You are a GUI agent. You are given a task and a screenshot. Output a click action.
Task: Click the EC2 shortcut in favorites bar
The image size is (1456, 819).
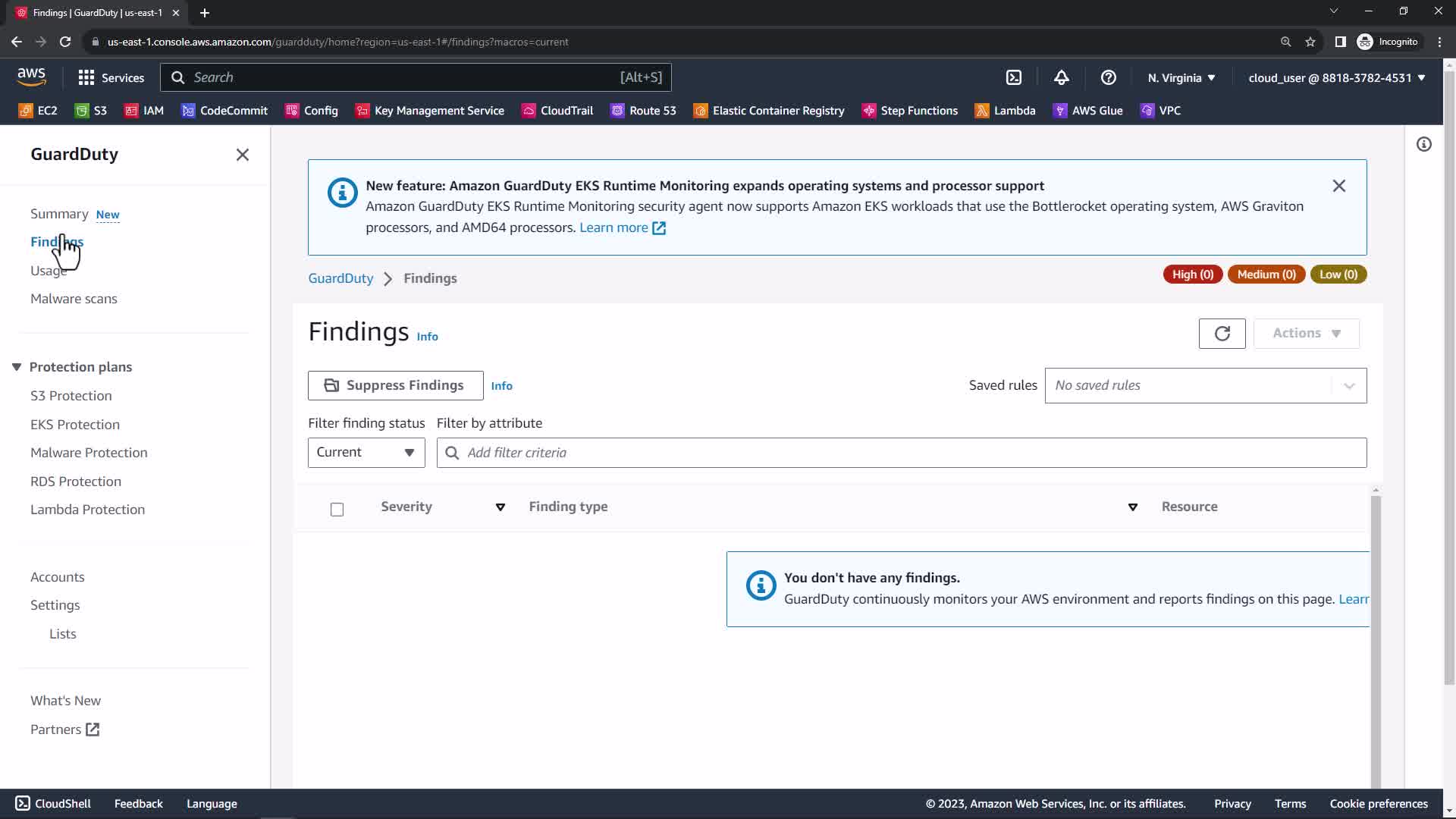coord(38,111)
